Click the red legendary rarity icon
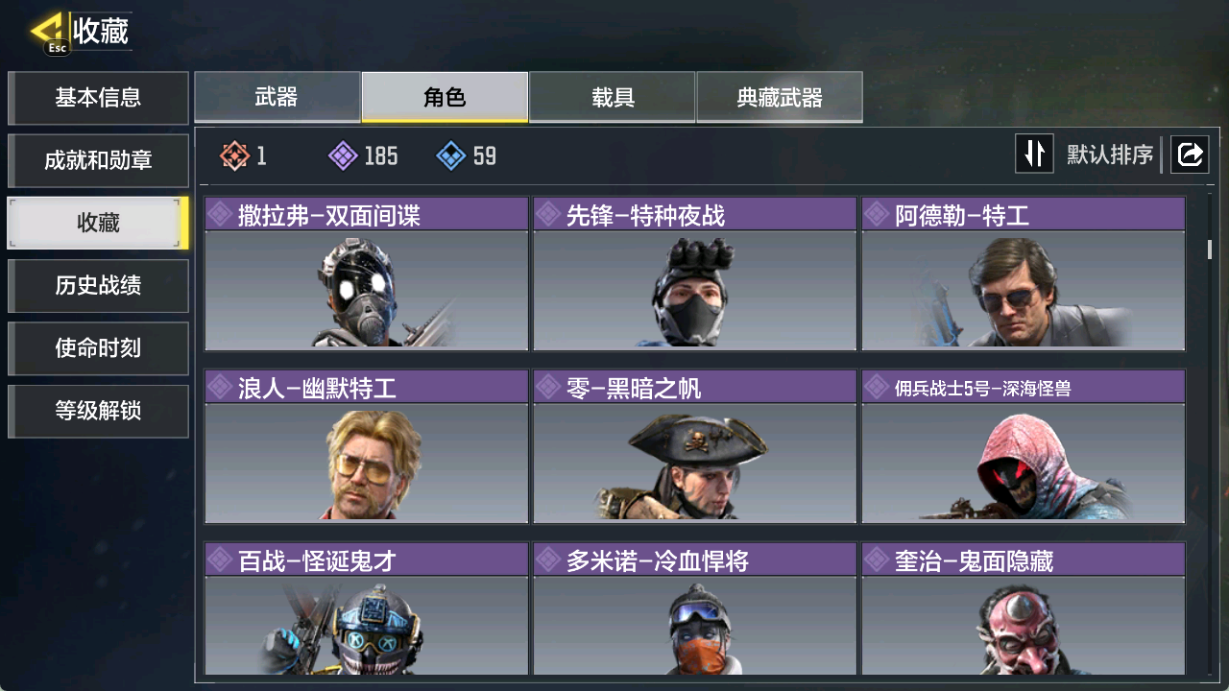 click(234, 156)
